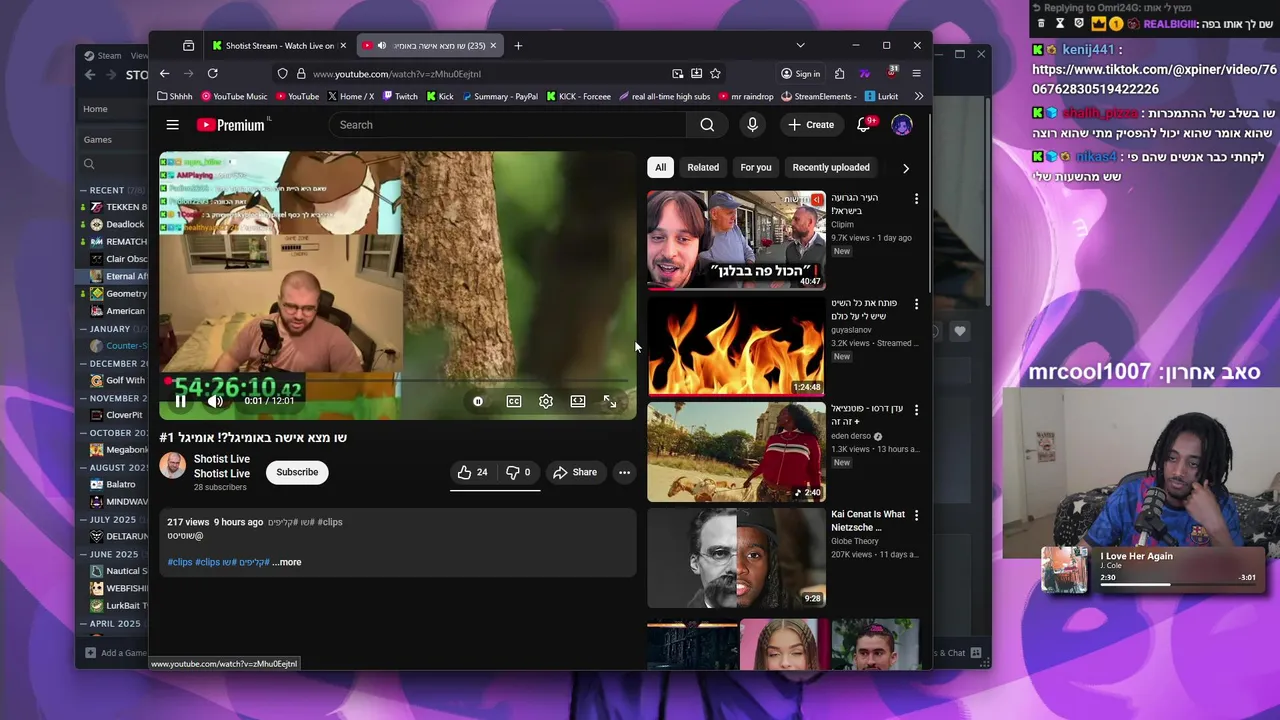Open the Twitch bookmark
Screen dimensions: 1280x720
[x=400, y=96]
